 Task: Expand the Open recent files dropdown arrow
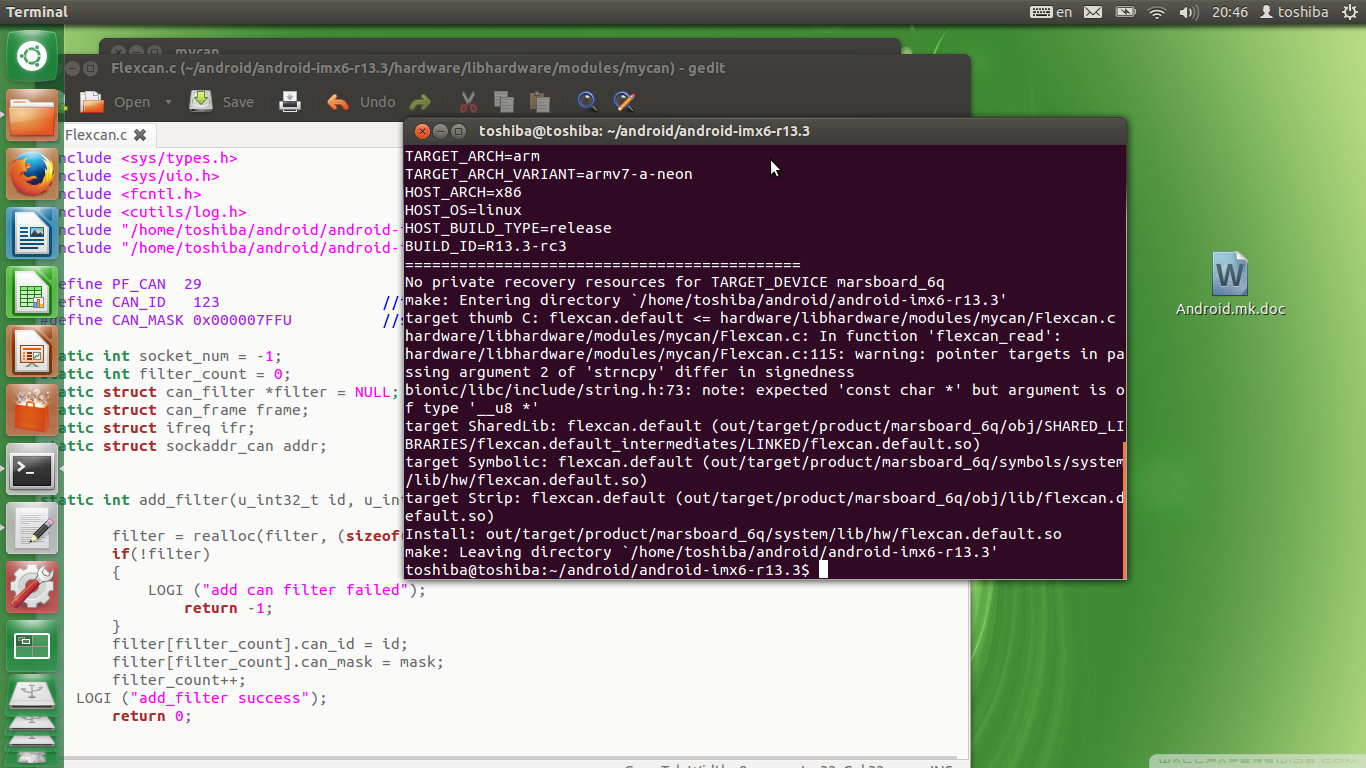168,102
